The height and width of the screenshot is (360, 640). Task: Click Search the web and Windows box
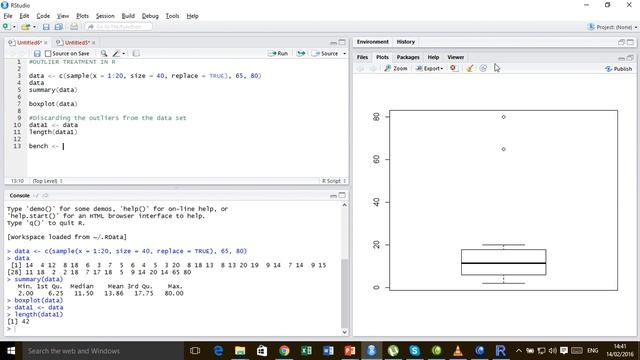(102, 351)
